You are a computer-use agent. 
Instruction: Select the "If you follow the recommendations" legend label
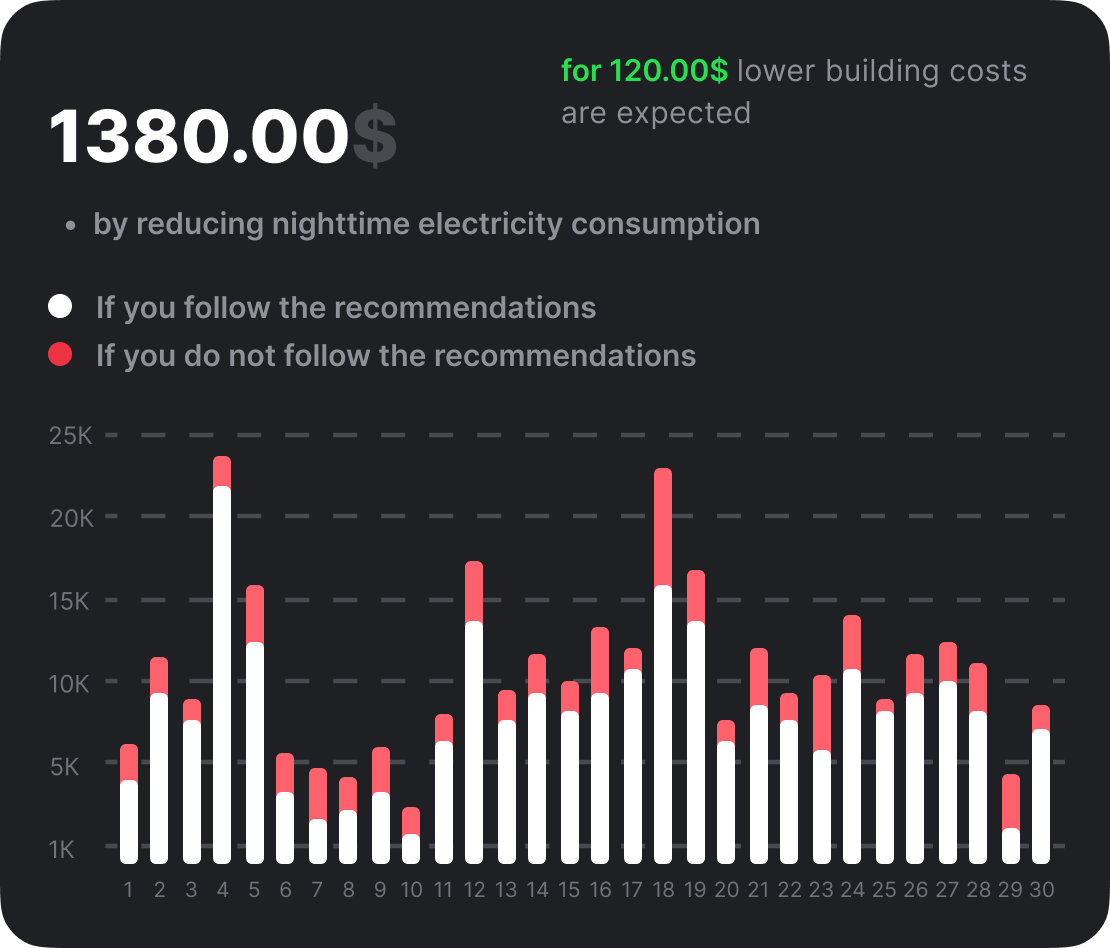click(x=345, y=307)
